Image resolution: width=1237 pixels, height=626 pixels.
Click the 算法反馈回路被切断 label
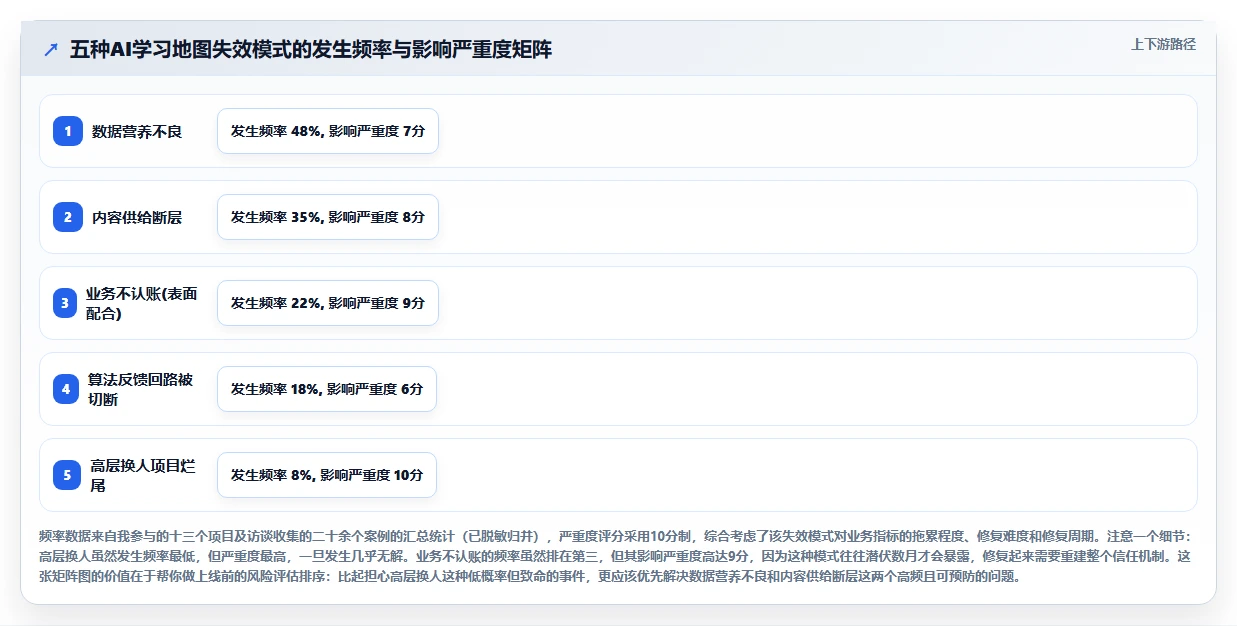pos(141,389)
